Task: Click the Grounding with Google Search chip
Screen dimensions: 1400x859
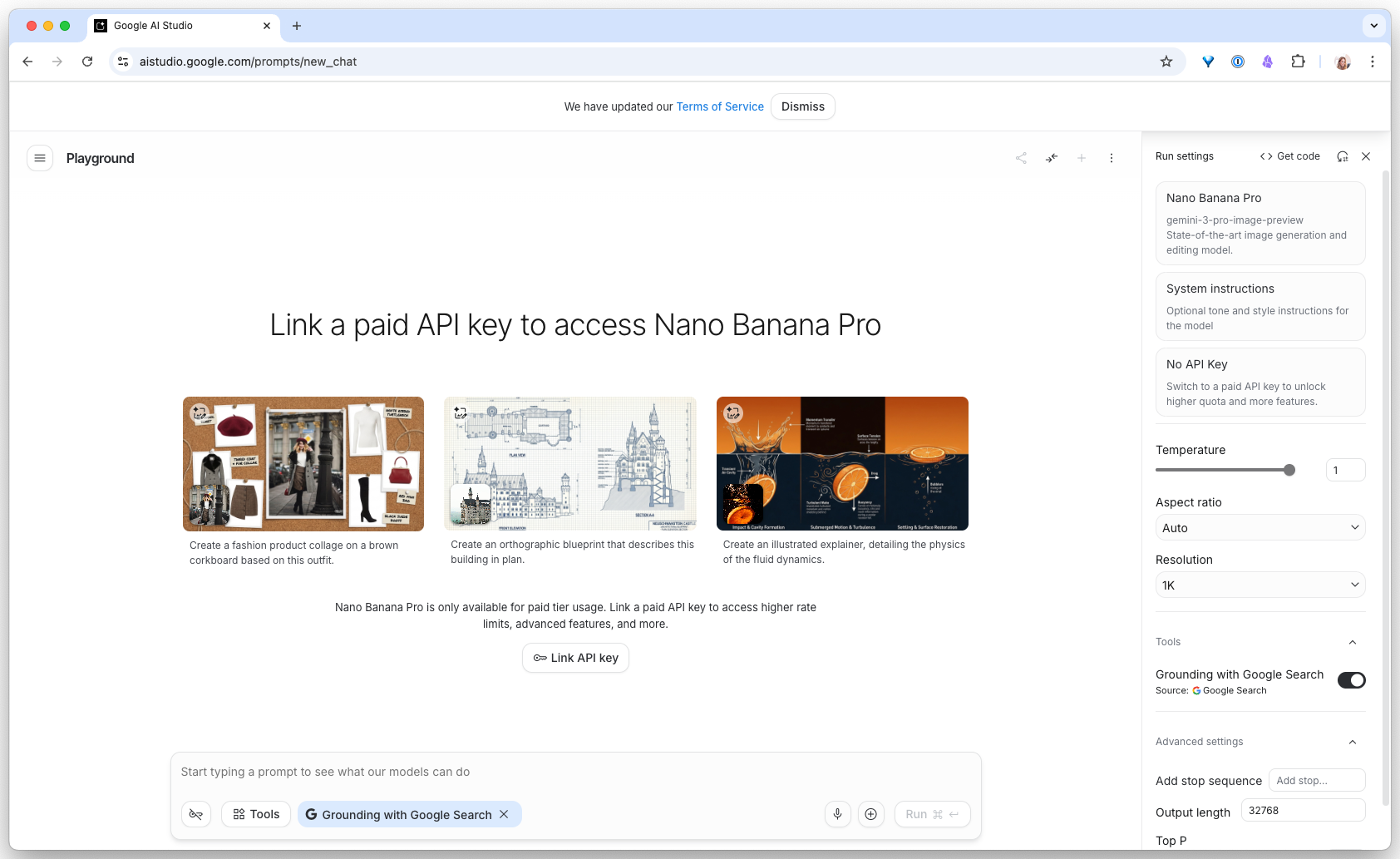Action: (409, 814)
